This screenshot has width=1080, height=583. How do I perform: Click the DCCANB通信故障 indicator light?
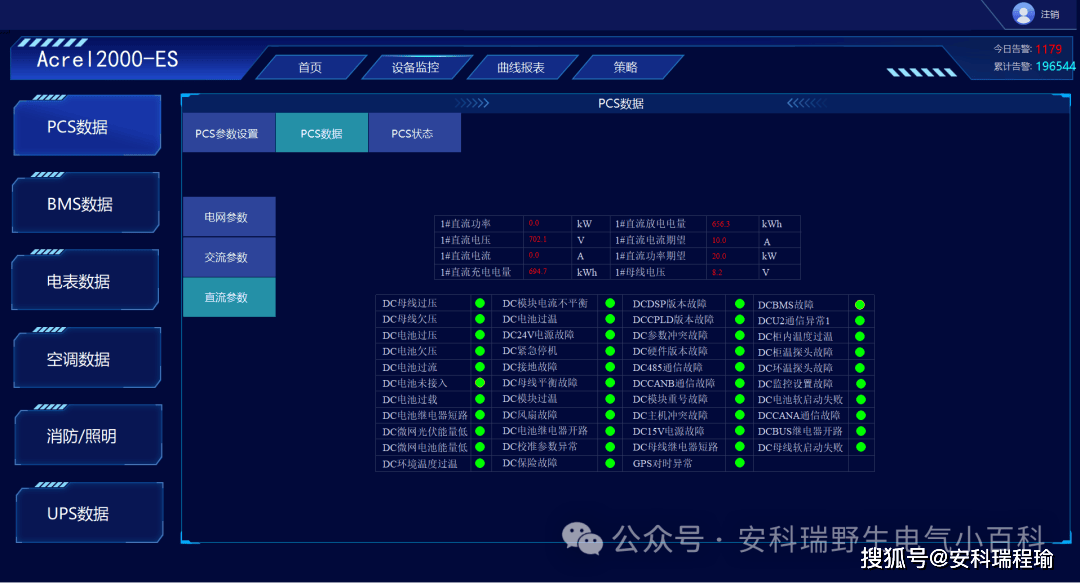(x=740, y=383)
